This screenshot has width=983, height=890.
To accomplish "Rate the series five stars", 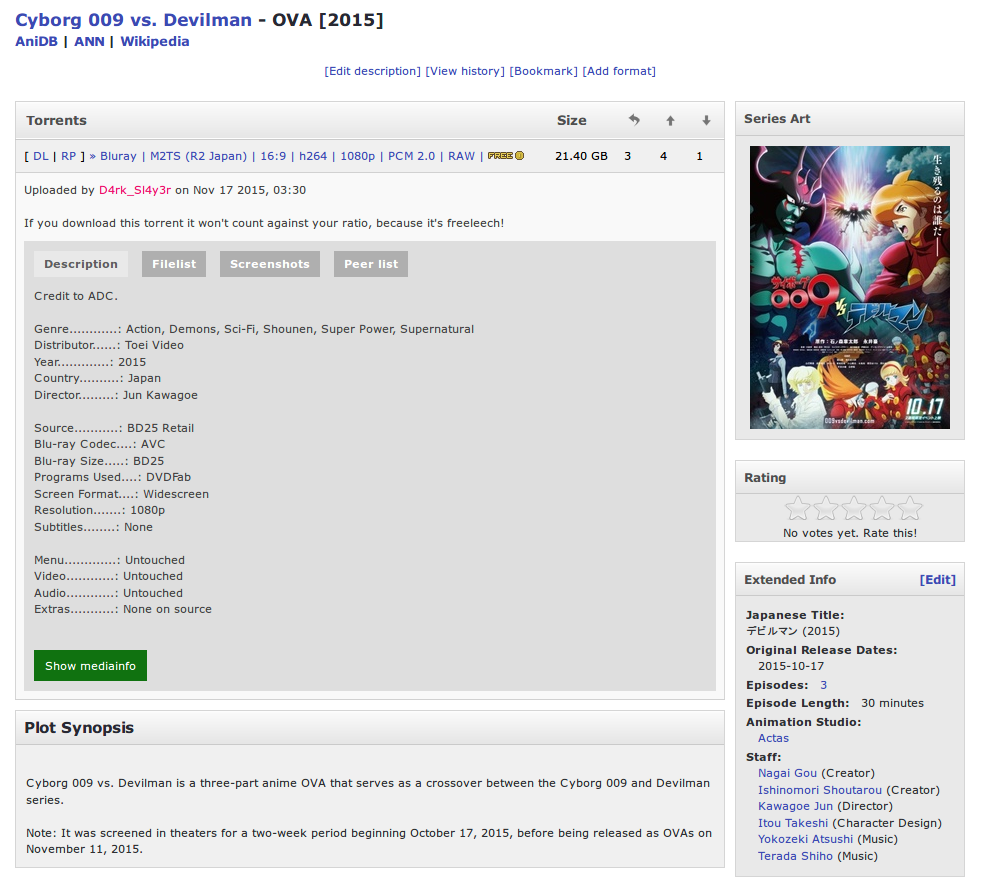I will (909, 509).
